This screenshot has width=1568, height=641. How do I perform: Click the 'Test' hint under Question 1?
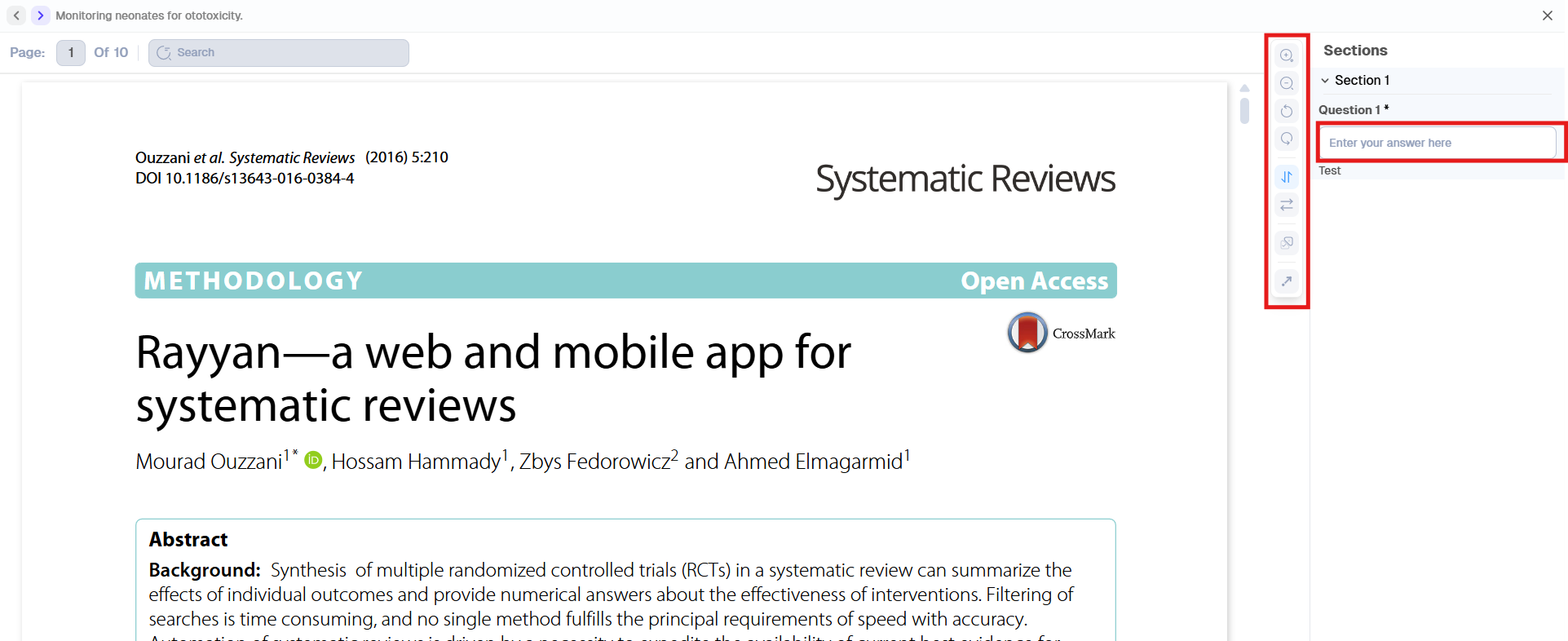[1329, 170]
